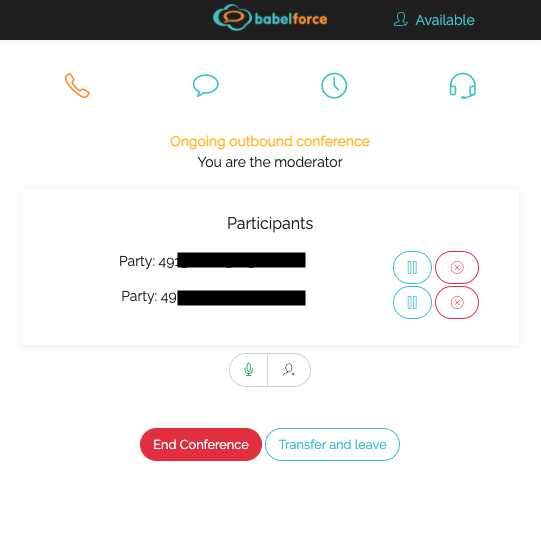Click the End Conference button
Image resolution: width=541 pixels, height=537 pixels.
(x=201, y=445)
